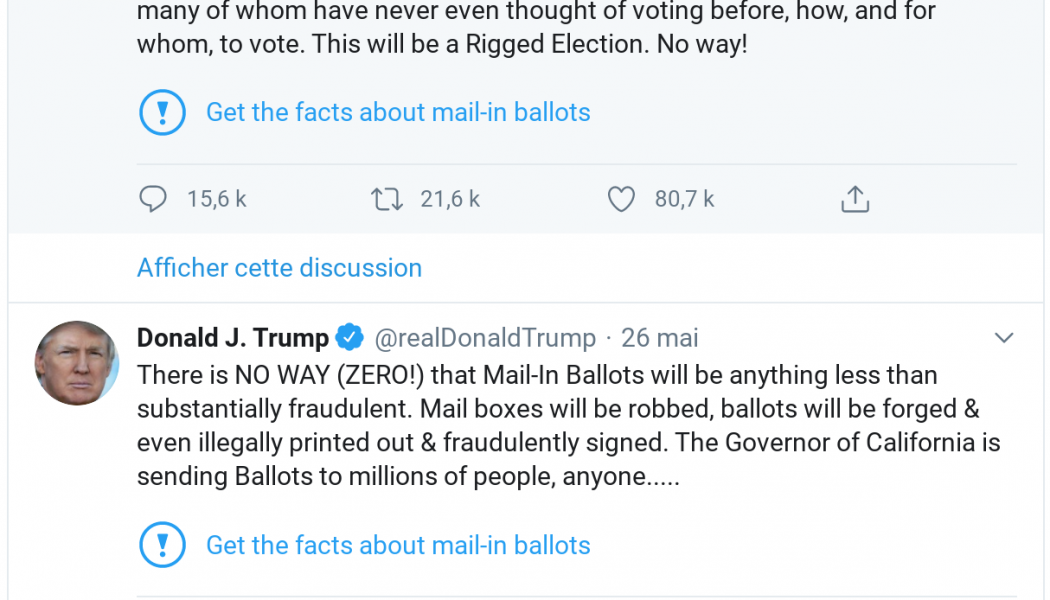Open 'Get the facts about mail-in ballots'

tap(398, 545)
